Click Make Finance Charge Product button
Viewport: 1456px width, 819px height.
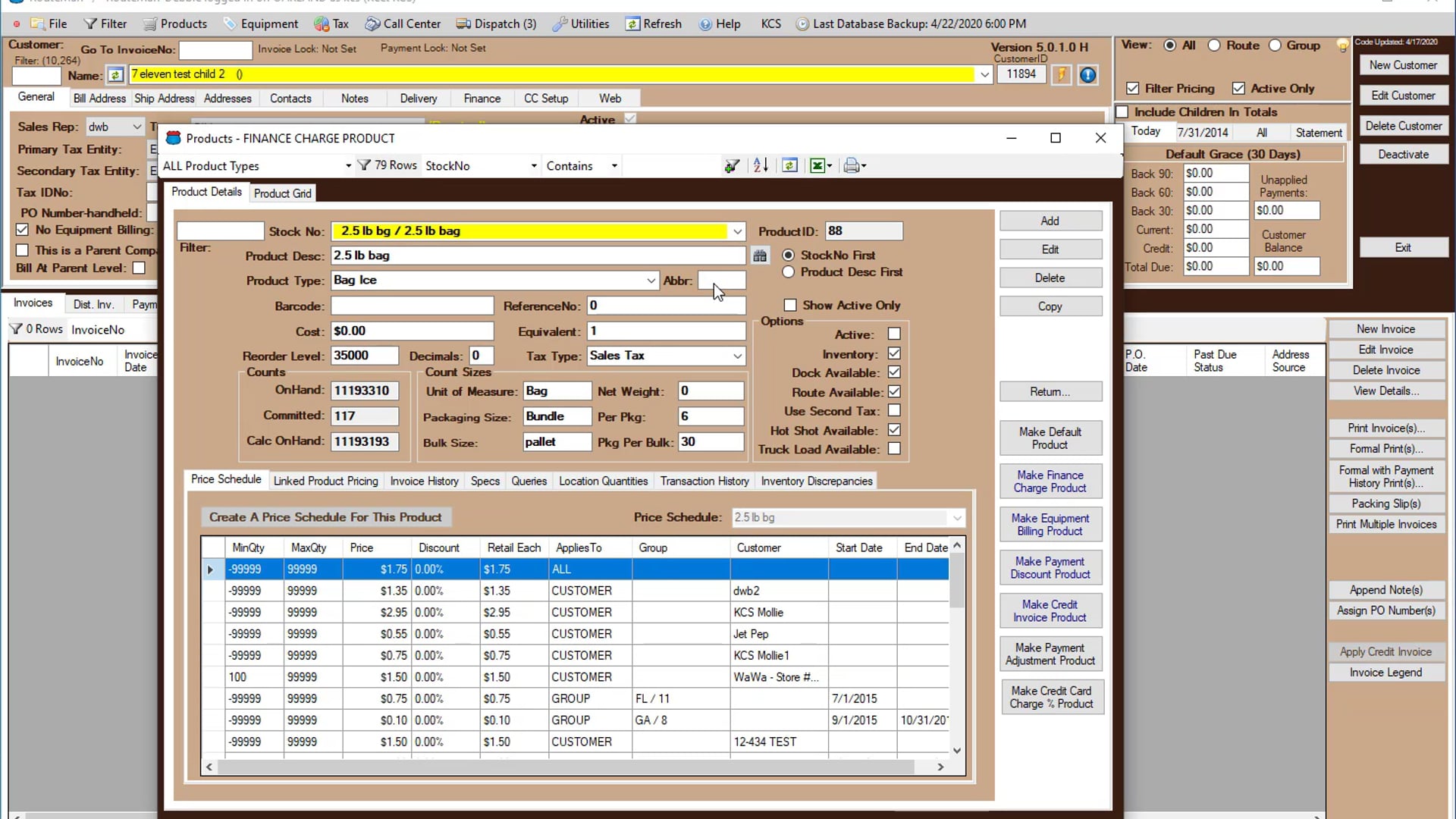coord(1050,482)
